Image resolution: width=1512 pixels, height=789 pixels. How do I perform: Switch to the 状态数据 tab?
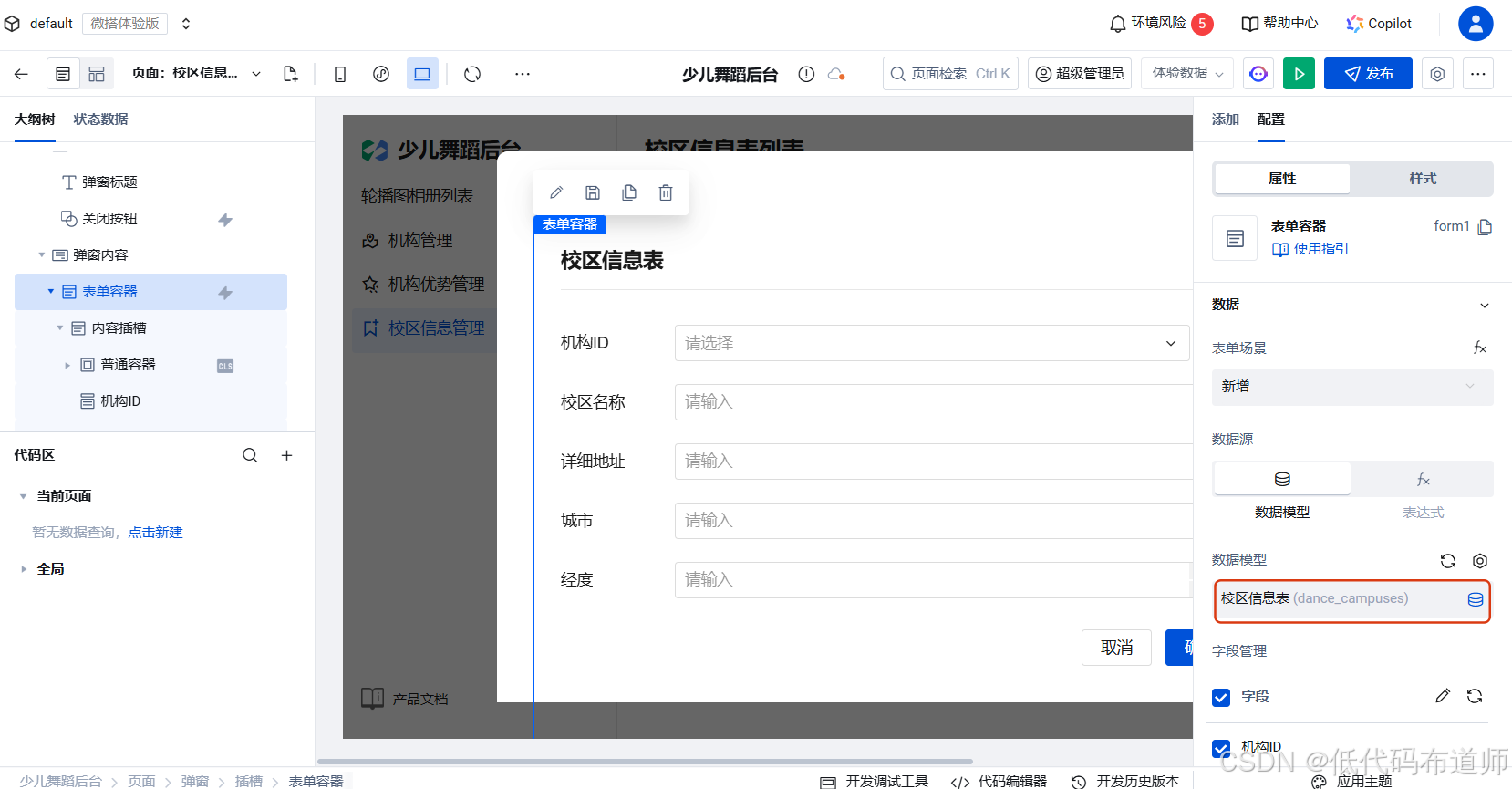100,119
